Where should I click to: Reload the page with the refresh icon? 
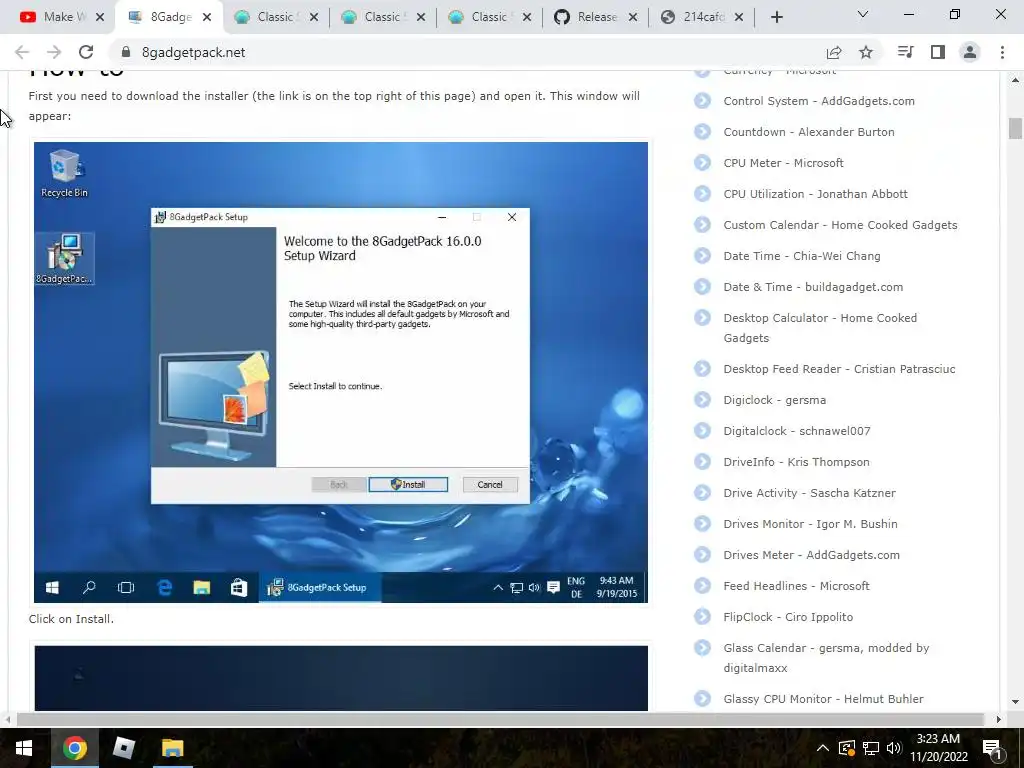(86, 52)
